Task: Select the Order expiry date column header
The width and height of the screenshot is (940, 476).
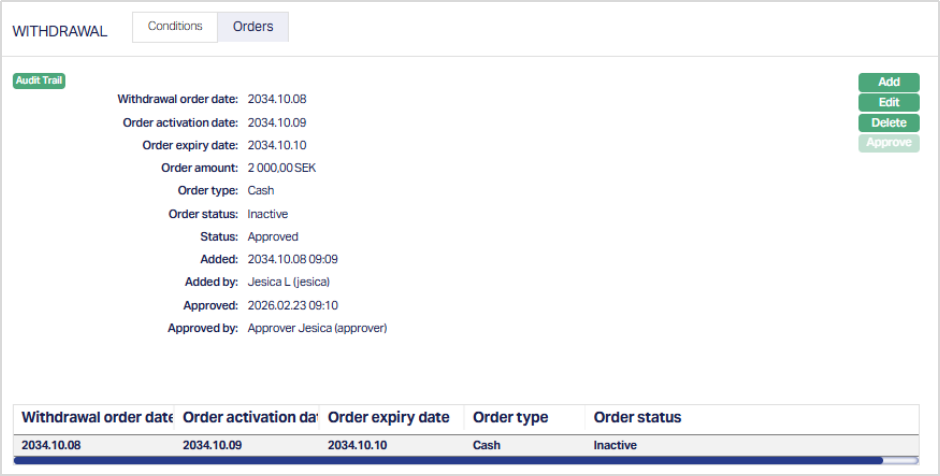Action: coord(388,418)
